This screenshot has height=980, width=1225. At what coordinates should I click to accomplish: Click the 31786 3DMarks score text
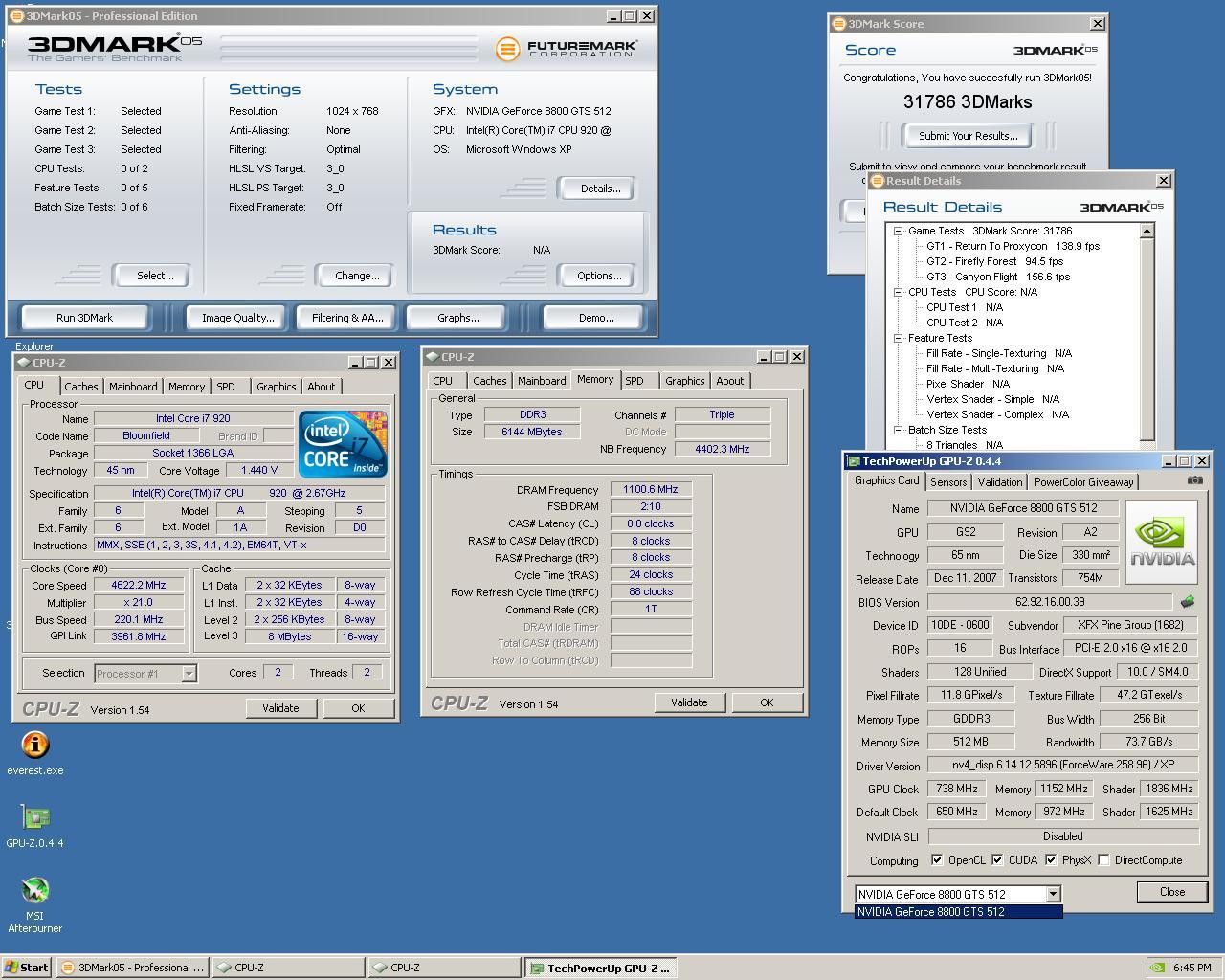tap(968, 101)
